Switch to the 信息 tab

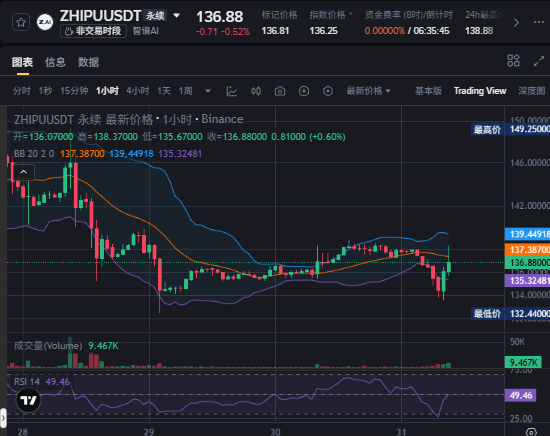click(x=55, y=62)
